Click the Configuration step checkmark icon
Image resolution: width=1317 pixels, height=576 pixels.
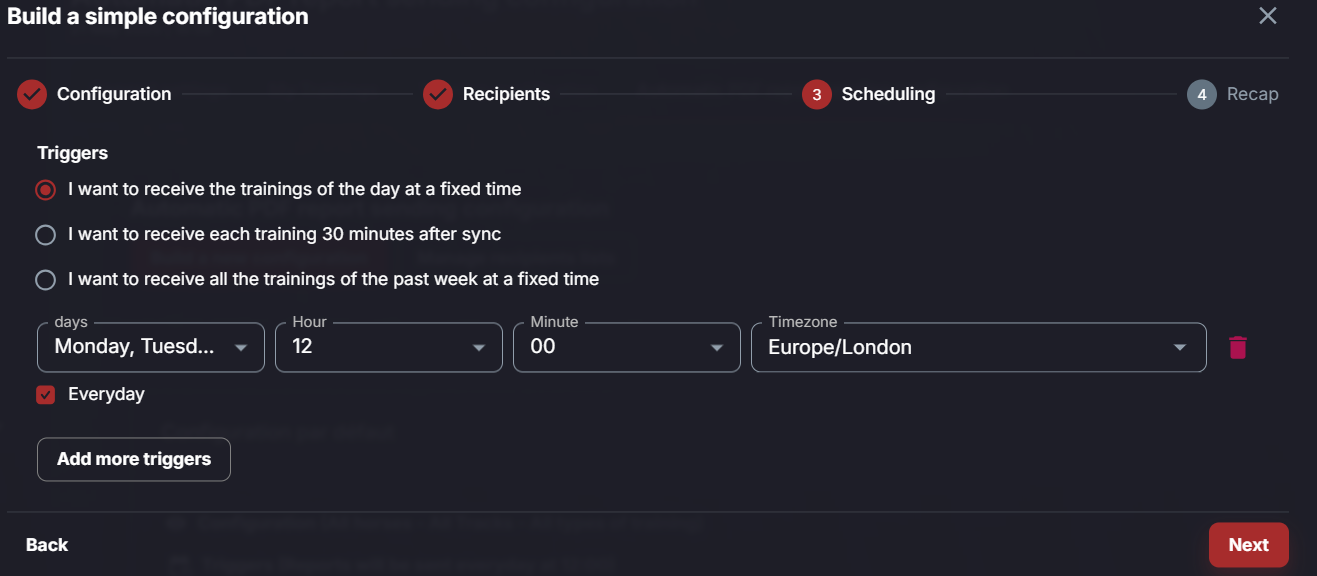pyautogui.click(x=32, y=94)
